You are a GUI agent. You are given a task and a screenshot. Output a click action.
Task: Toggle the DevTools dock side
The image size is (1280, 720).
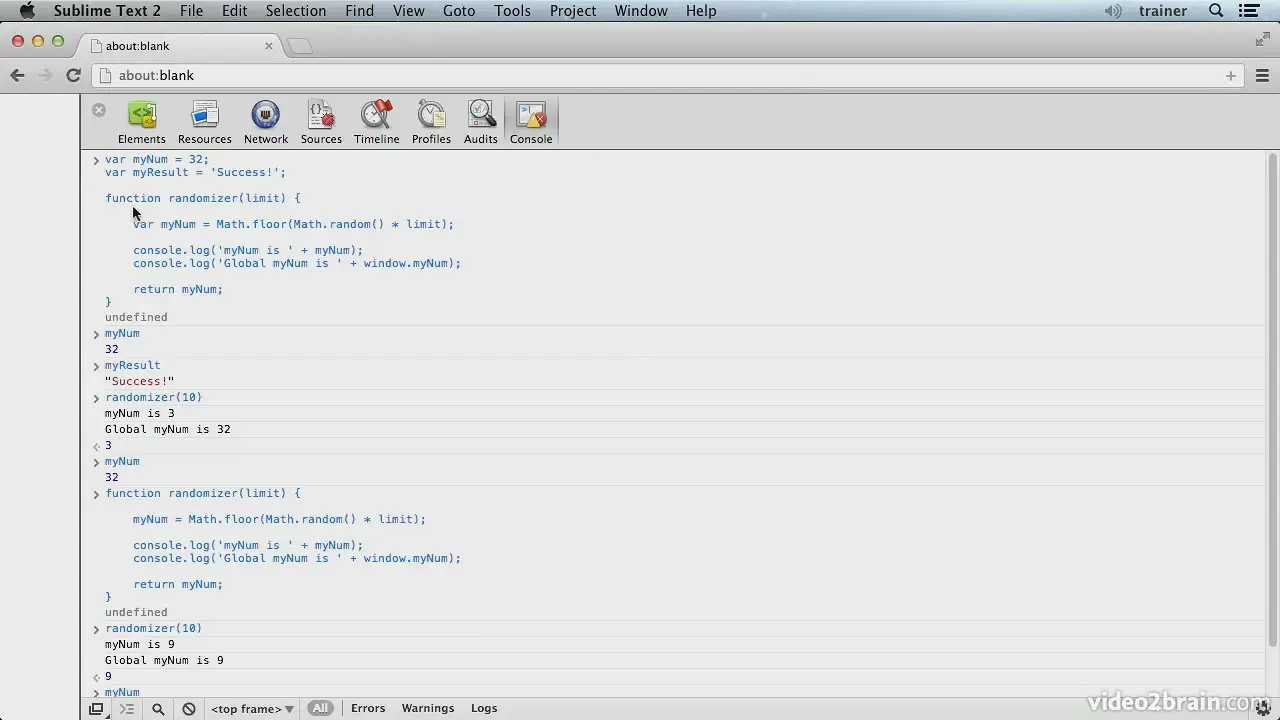pos(96,709)
